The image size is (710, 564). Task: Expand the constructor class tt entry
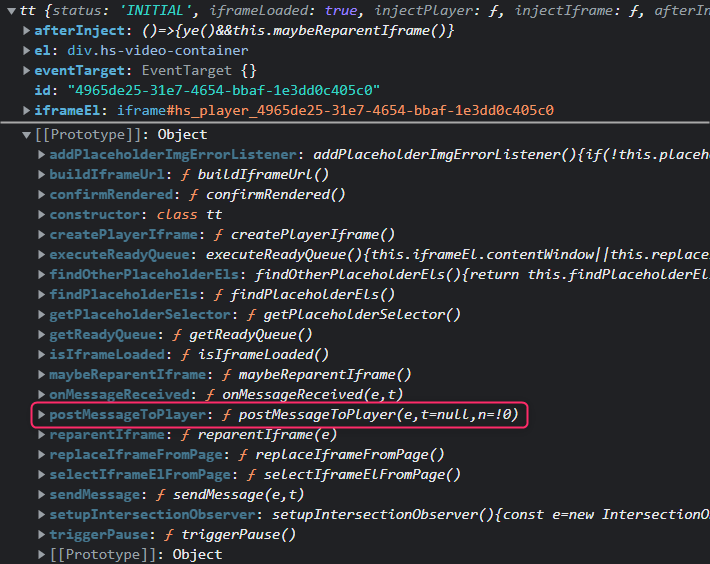[x=41, y=214]
